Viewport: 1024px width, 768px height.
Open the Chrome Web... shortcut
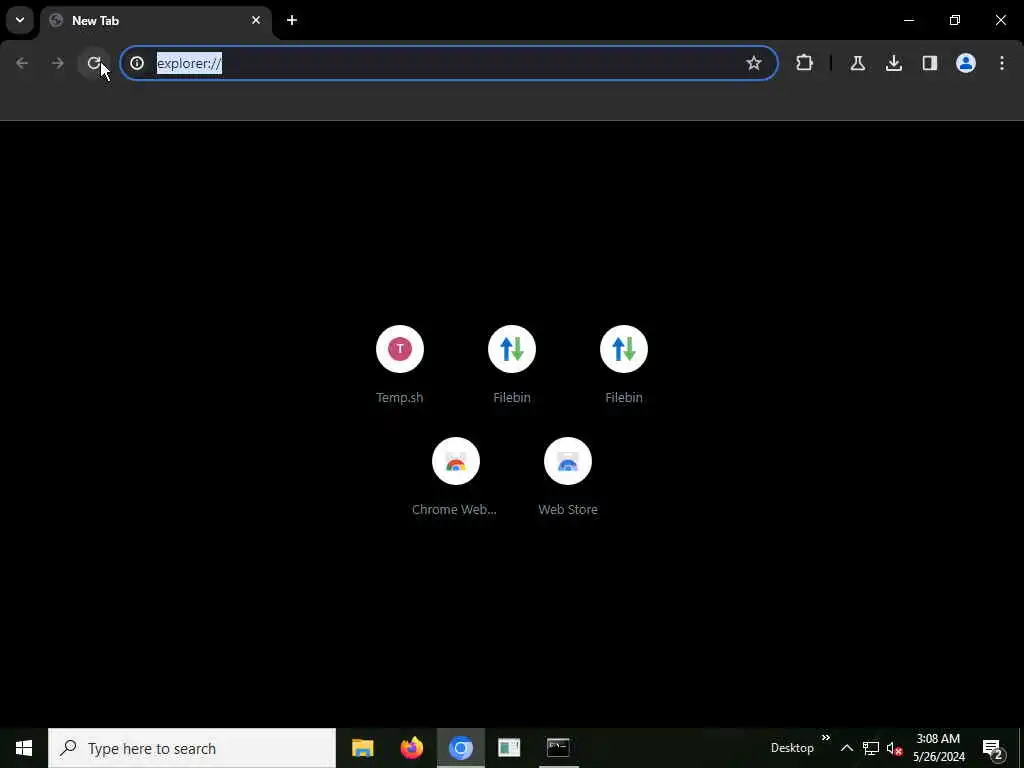(455, 477)
